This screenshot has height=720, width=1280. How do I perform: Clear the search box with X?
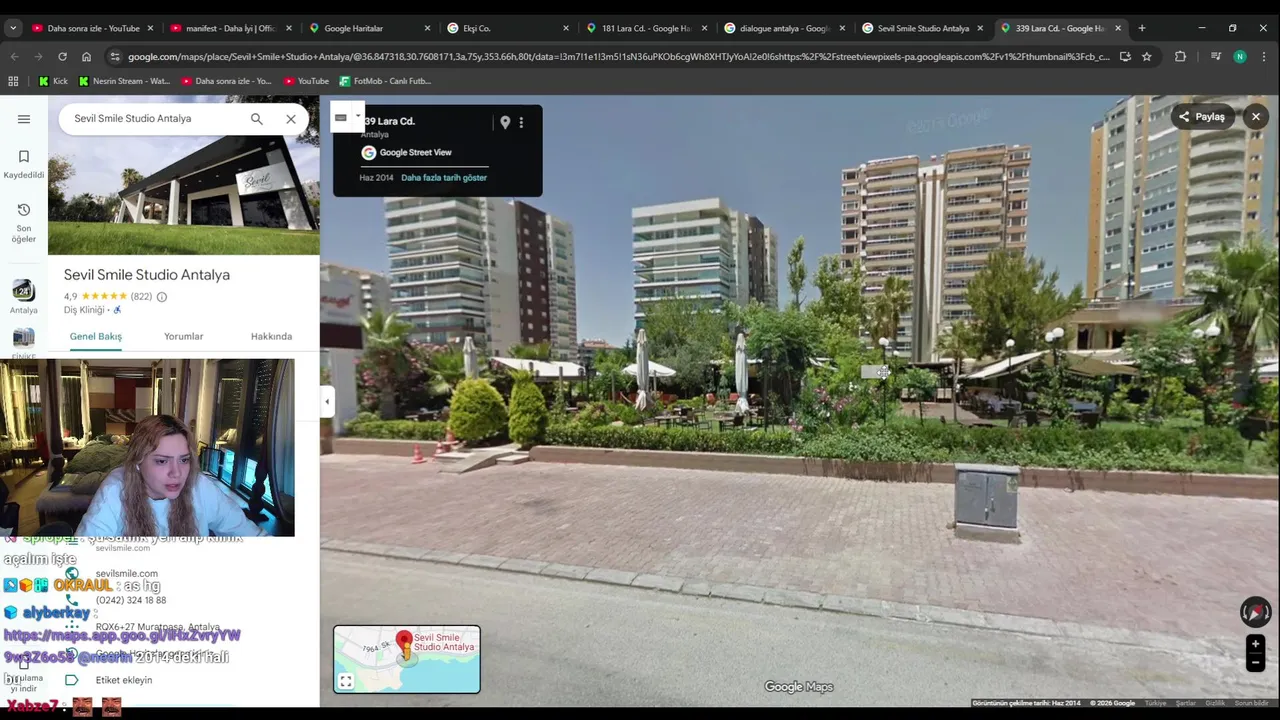pos(291,119)
